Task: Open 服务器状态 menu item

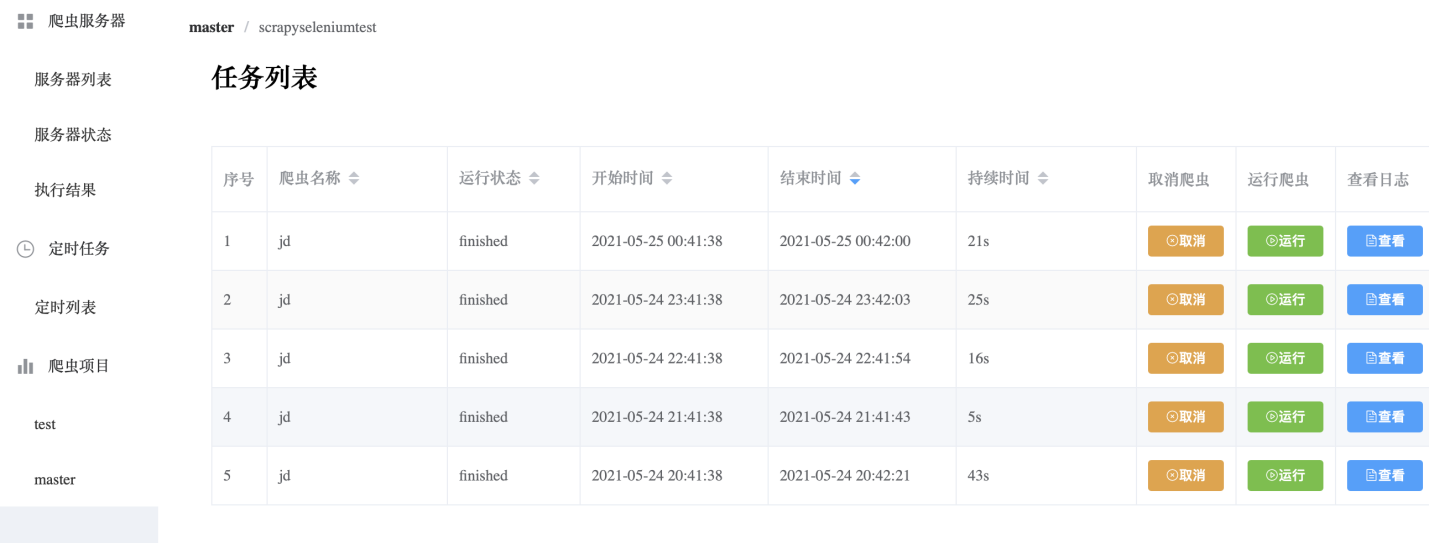Action: [x=73, y=135]
